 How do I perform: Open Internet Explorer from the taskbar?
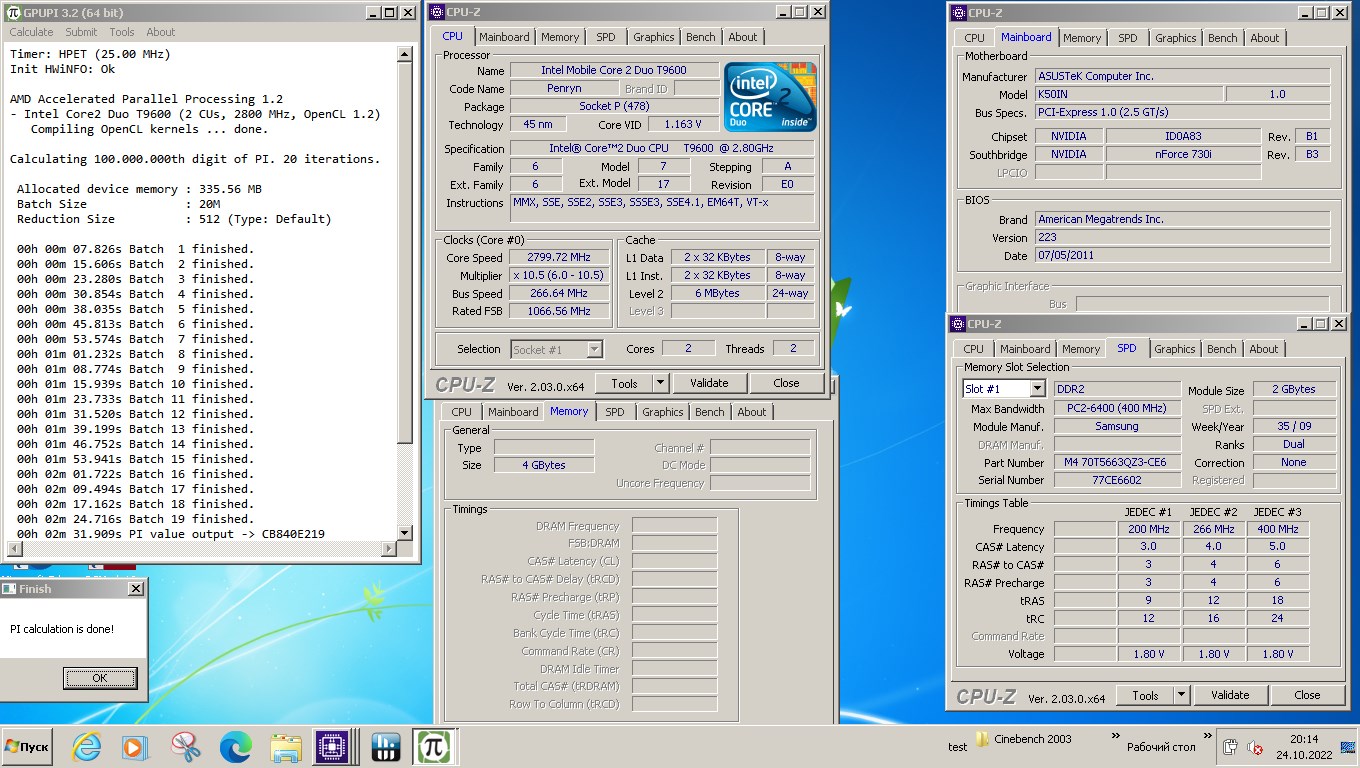87,746
